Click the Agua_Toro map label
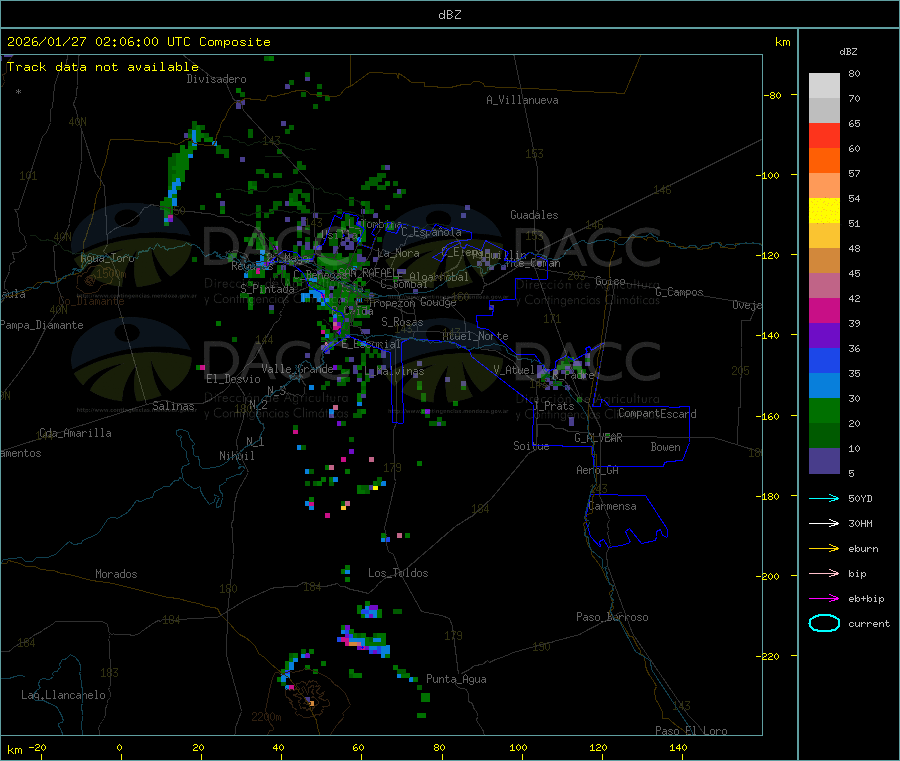The width and height of the screenshot is (900, 761). click(x=107, y=258)
